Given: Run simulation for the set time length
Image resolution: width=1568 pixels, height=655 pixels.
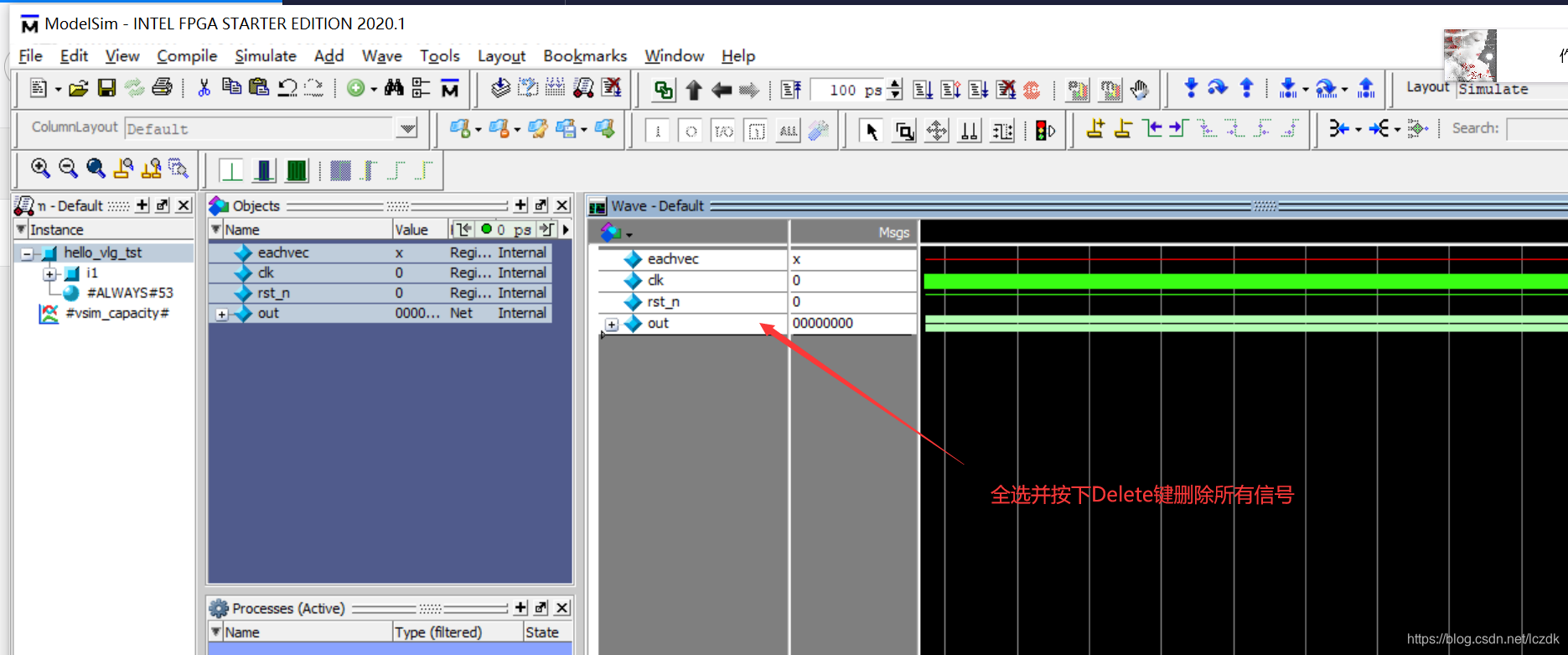Looking at the screenshot, I should tap(924, 90).
